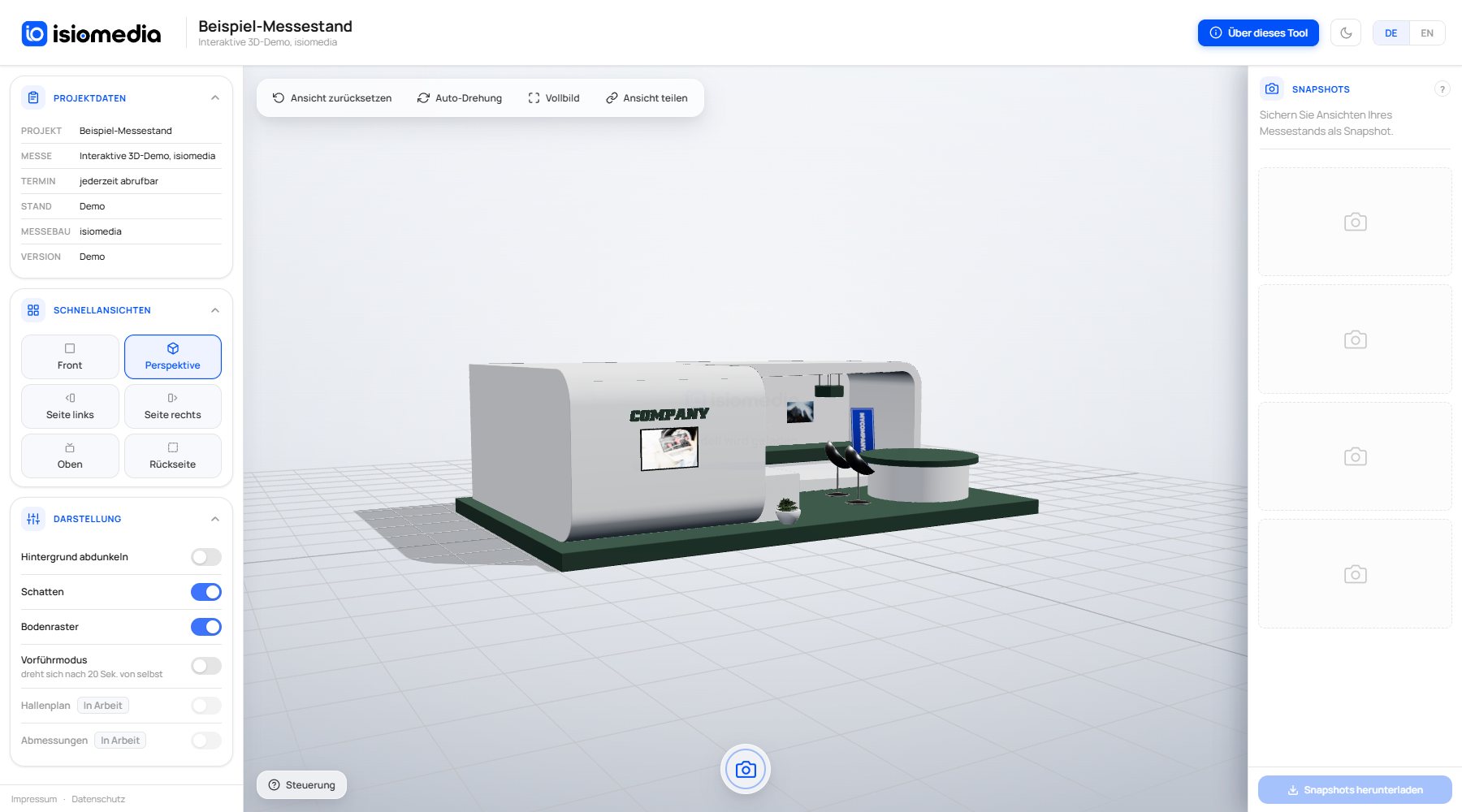
Task: Click the Messebau value 'isiomedia'
Action: (x=101, y=231)
